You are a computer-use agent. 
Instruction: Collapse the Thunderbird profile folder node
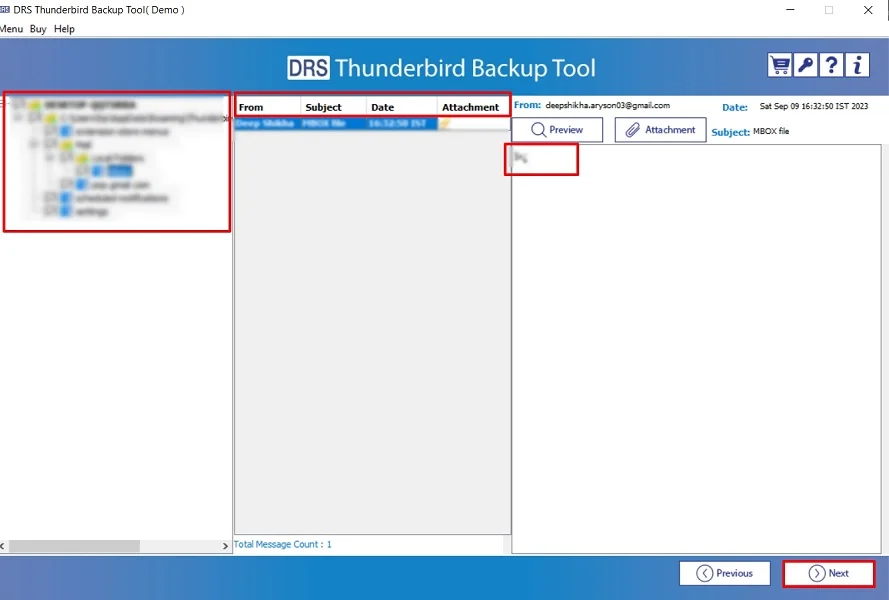(18, 116)
